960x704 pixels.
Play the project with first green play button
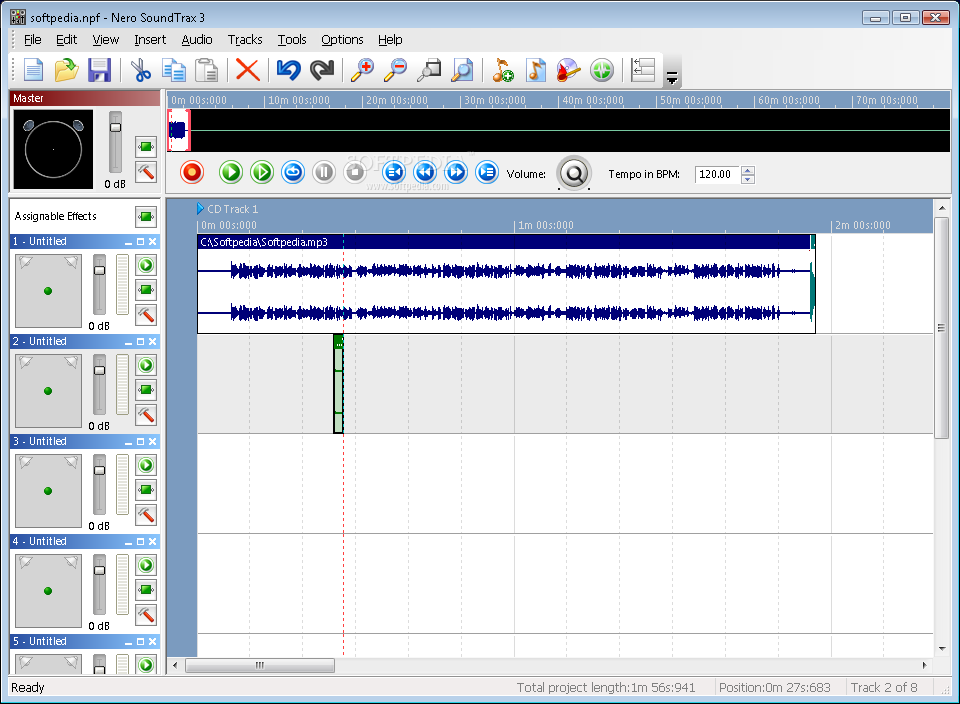pyautogui.click(x=231, y=172)
